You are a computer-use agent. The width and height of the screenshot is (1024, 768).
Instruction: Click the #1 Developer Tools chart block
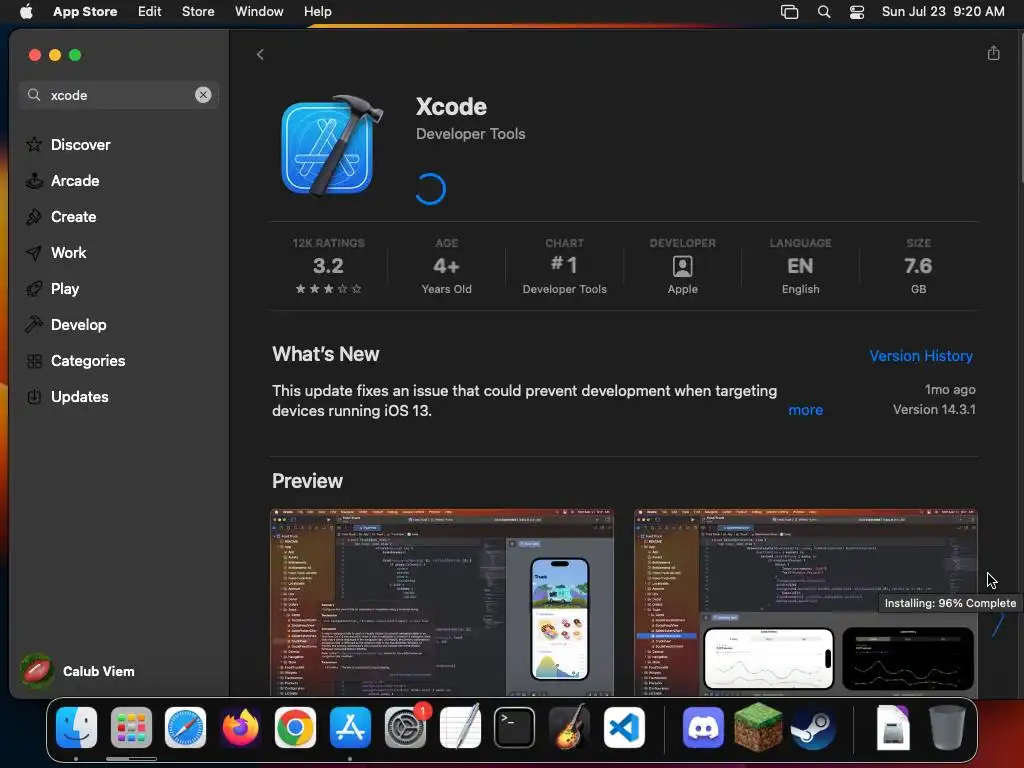tap(564, 266)
